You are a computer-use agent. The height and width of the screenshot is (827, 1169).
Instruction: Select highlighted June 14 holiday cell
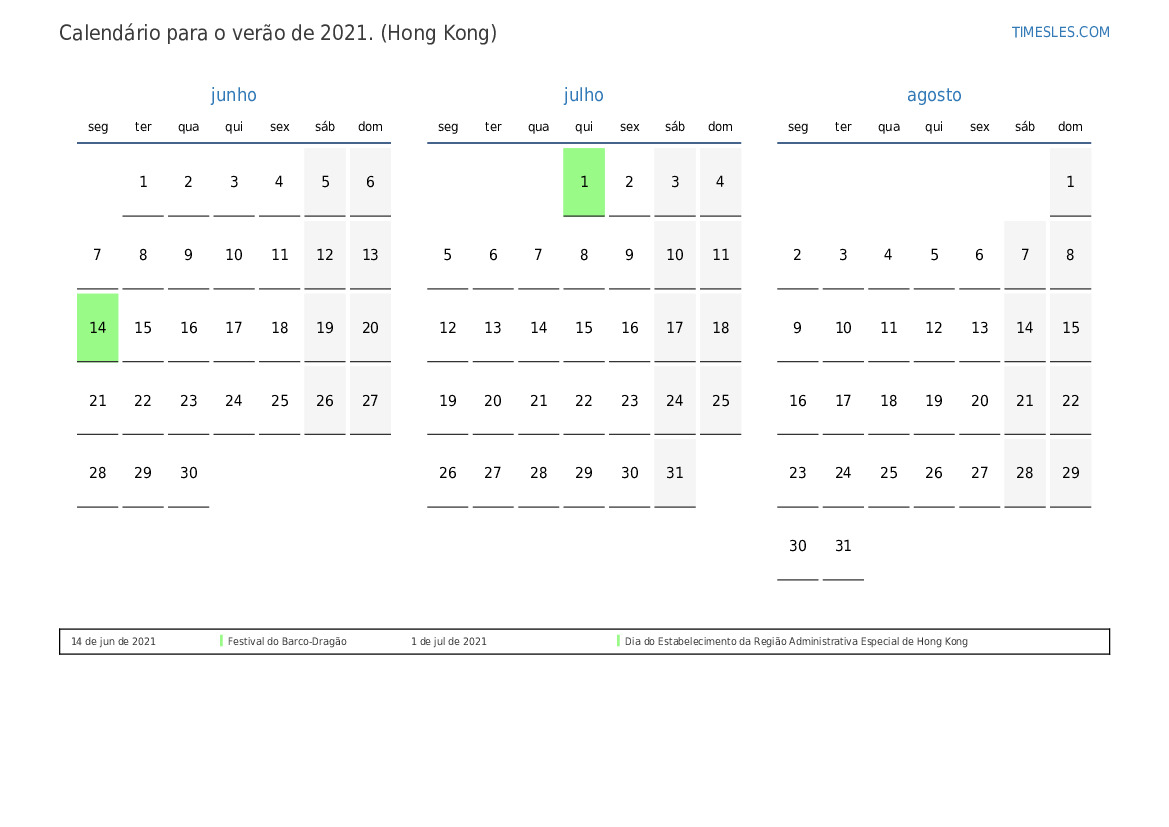pyautogui.click(x=98, y=327)
